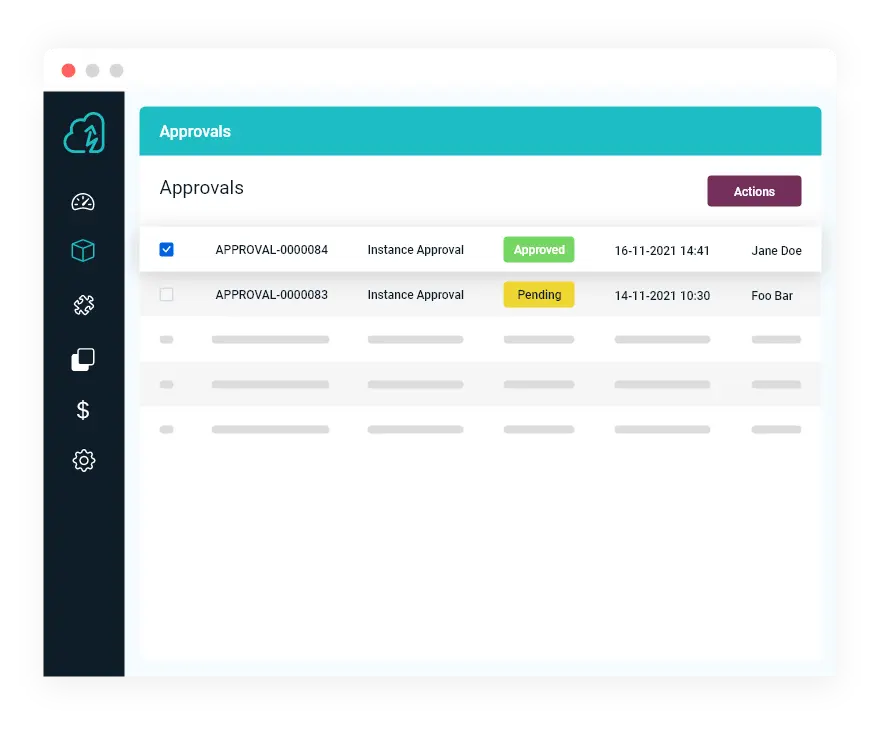Screen dimensions: 880x730
Task: Check the APPROVAL-0000083 row checkbox
Action: pos(166,294)
